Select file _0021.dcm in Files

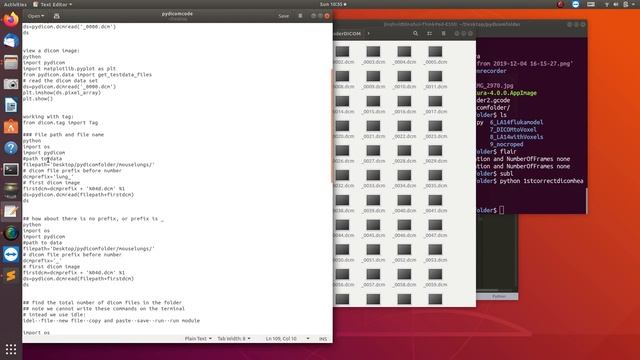pos(373,129)
